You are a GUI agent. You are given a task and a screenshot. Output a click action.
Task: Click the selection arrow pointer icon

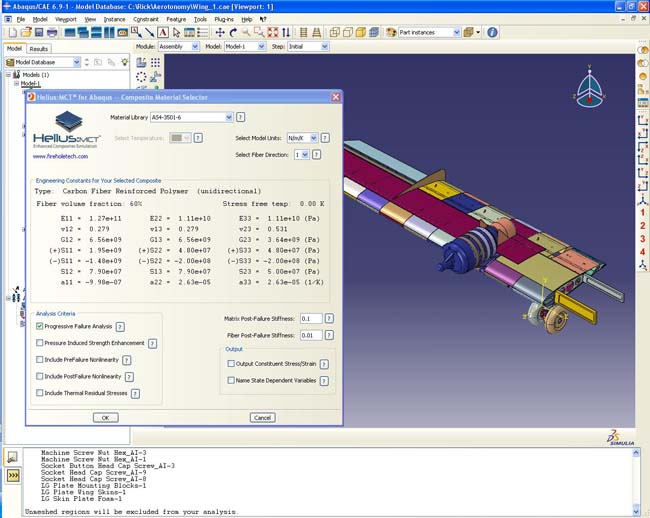click(176, 32)
